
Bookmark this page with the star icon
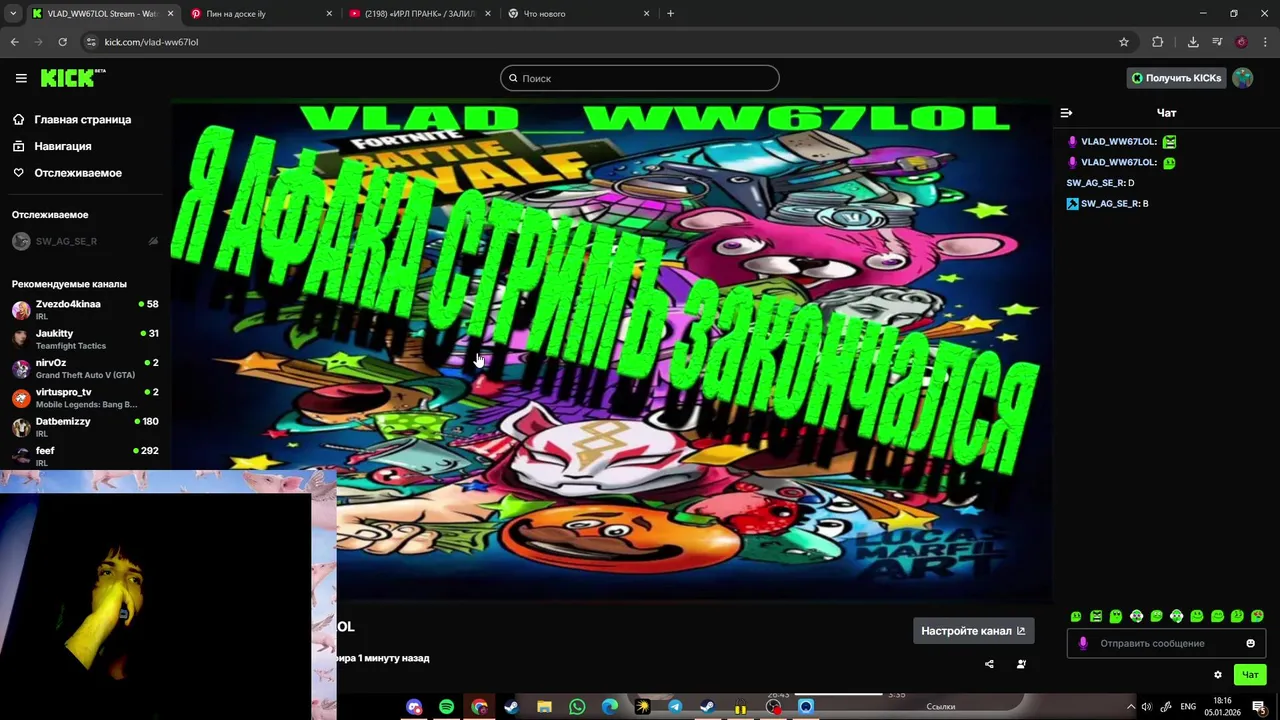[x=1124, y=42]
